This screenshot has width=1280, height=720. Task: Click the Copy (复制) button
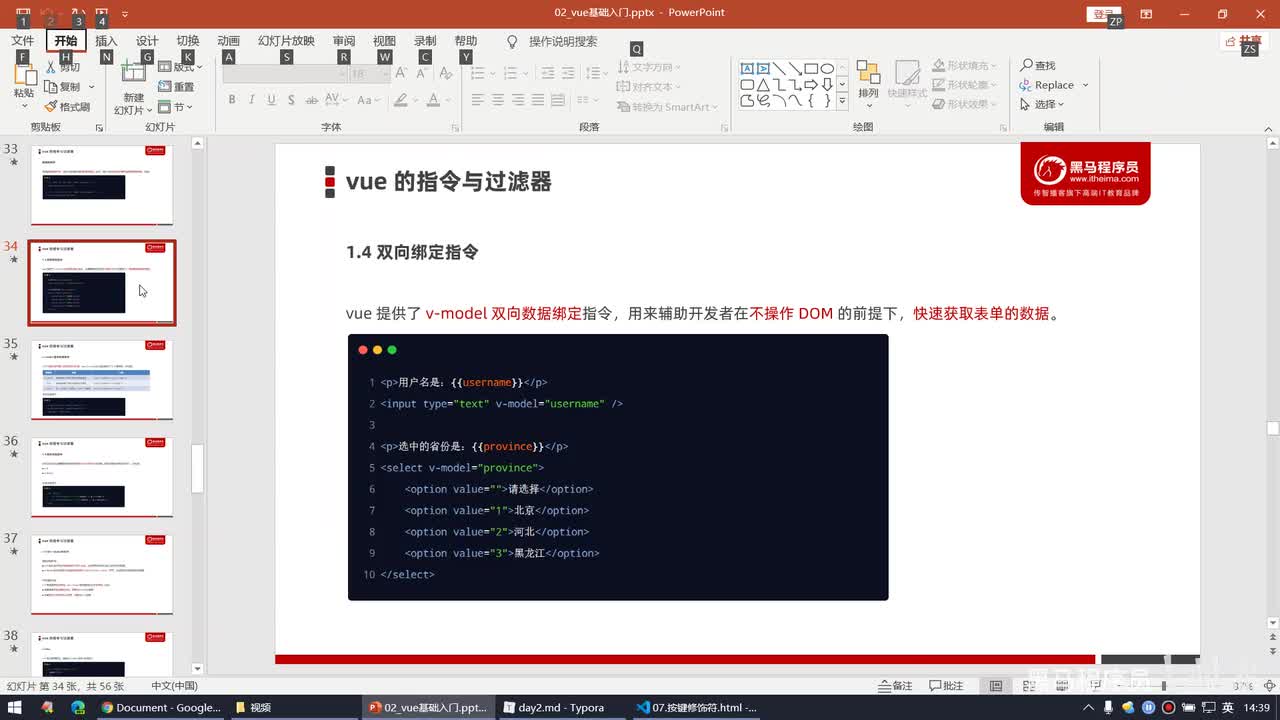click(x=63, y=87)
